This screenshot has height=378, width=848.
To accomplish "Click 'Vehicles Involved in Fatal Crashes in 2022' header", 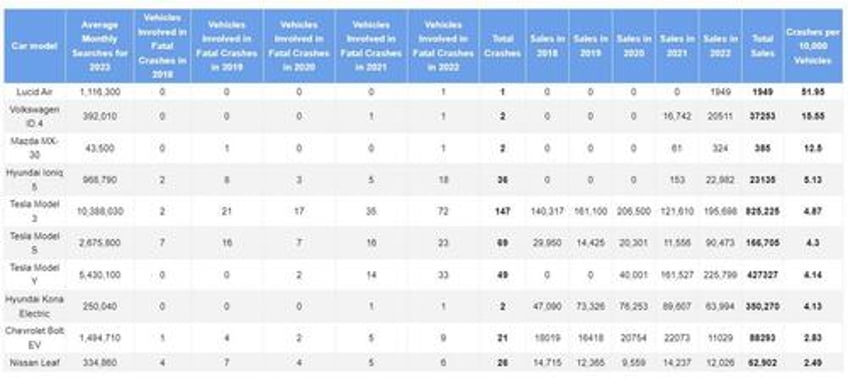I will [443, 47].
